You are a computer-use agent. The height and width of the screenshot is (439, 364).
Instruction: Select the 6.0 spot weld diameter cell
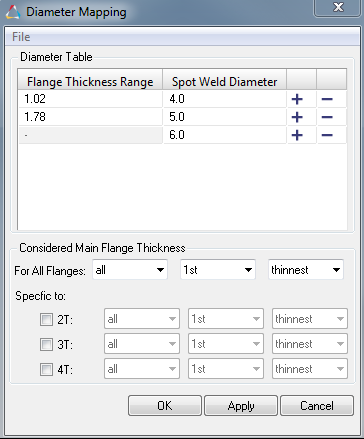point(225,135)
